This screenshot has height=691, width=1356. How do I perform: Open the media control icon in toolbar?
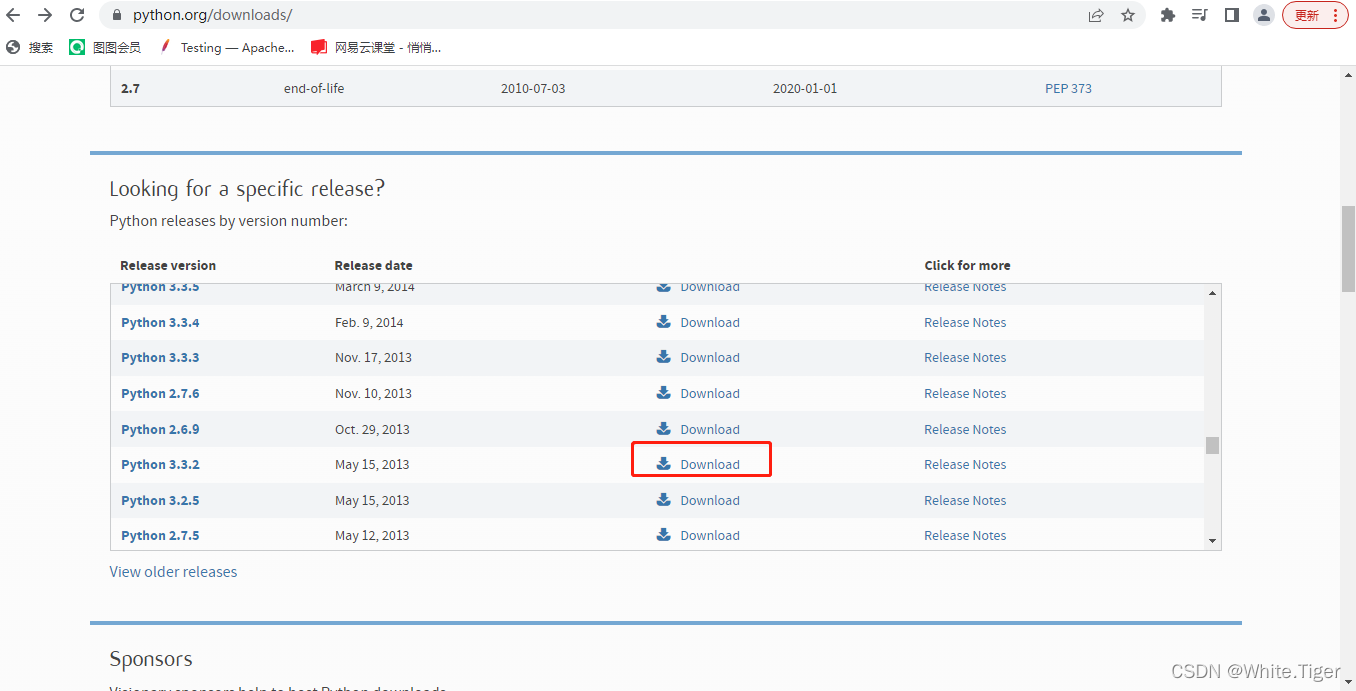[1199, 15]
